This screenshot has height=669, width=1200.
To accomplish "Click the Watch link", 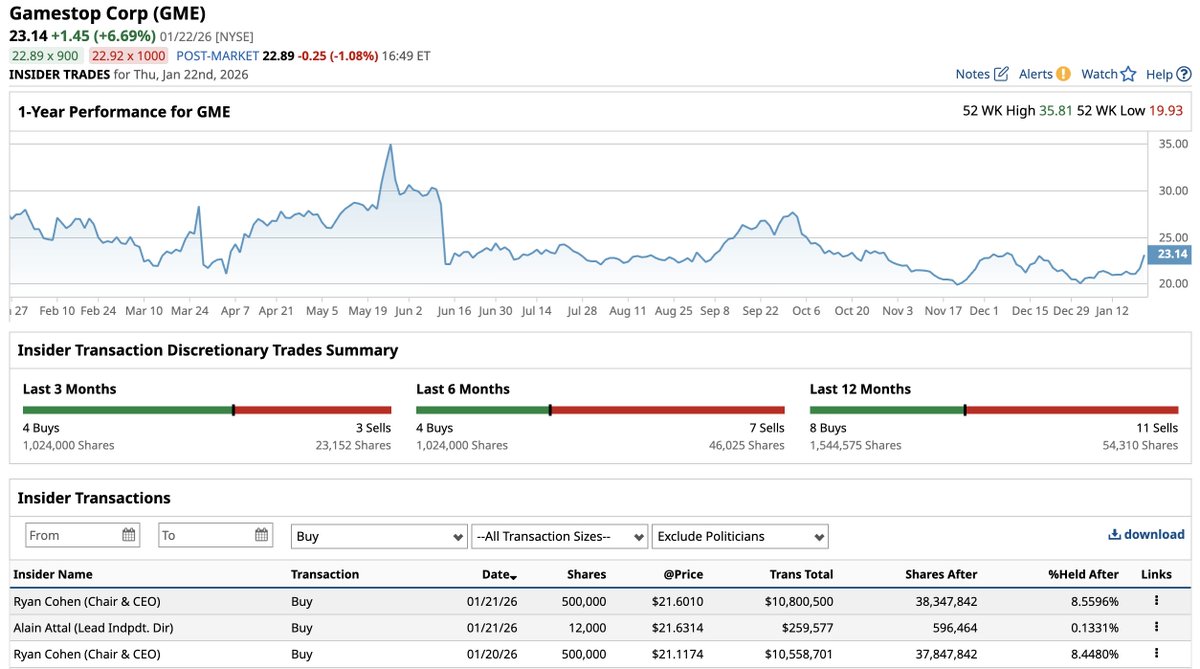I will tap(1099, 74).
